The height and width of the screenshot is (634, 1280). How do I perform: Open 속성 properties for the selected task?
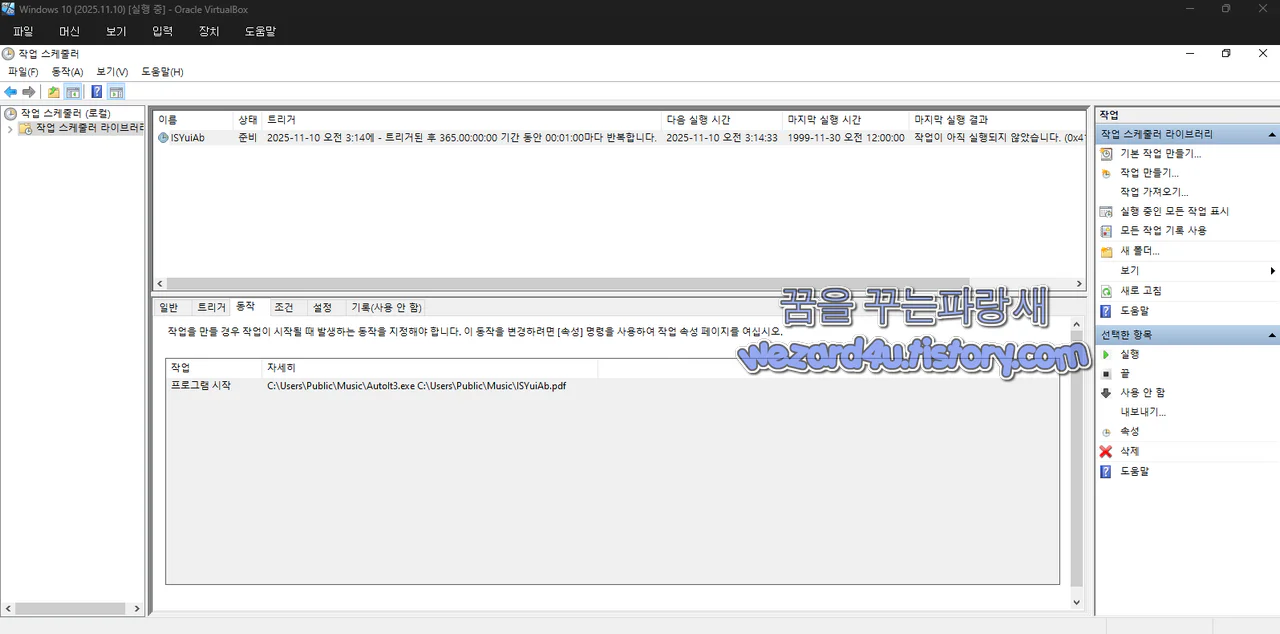click(1129, 431)
